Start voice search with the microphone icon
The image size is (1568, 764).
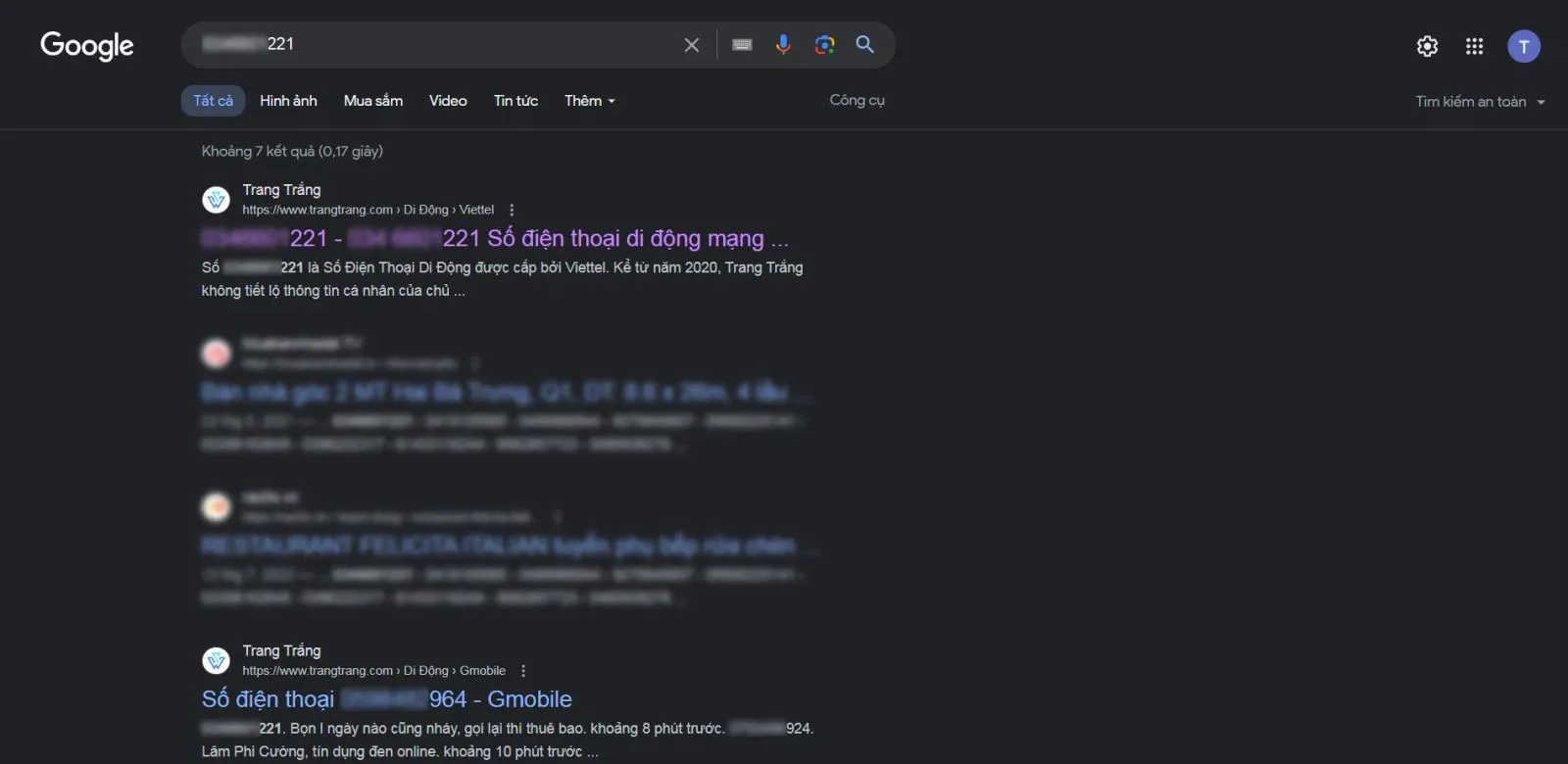click(x=783, y=45)
